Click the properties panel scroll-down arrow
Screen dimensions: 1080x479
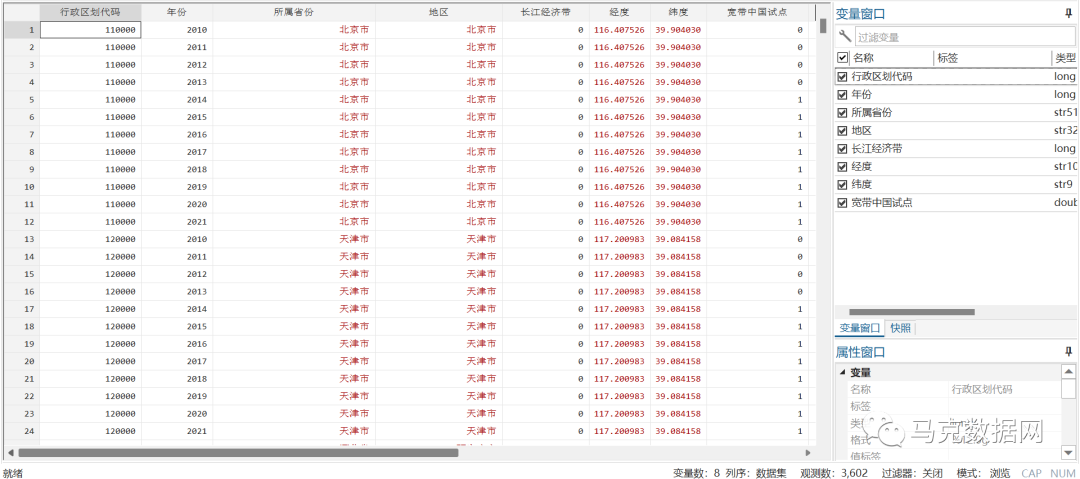coord(1068,452)
